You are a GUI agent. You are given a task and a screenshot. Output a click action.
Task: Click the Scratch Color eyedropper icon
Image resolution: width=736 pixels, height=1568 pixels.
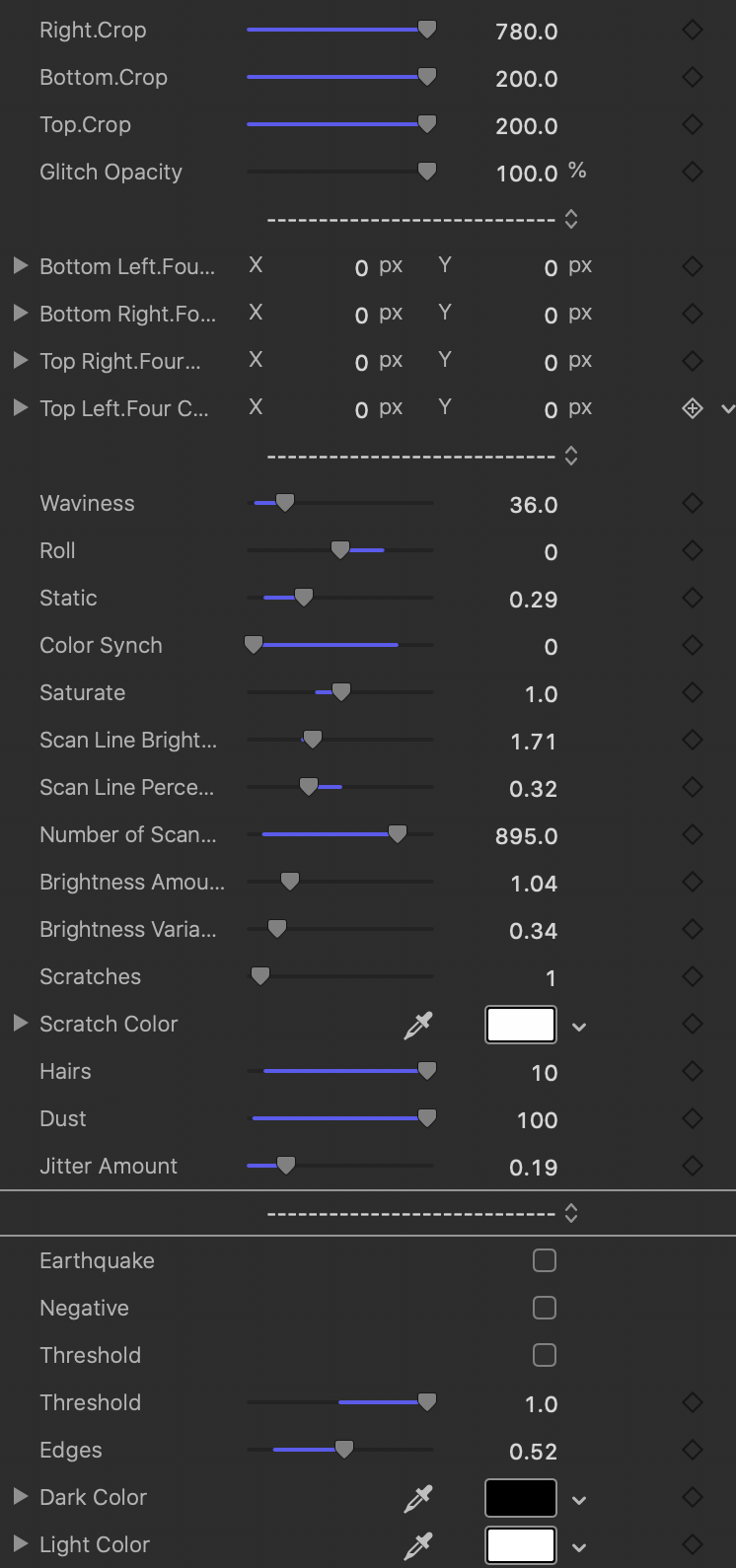[x=418, y=1026]
